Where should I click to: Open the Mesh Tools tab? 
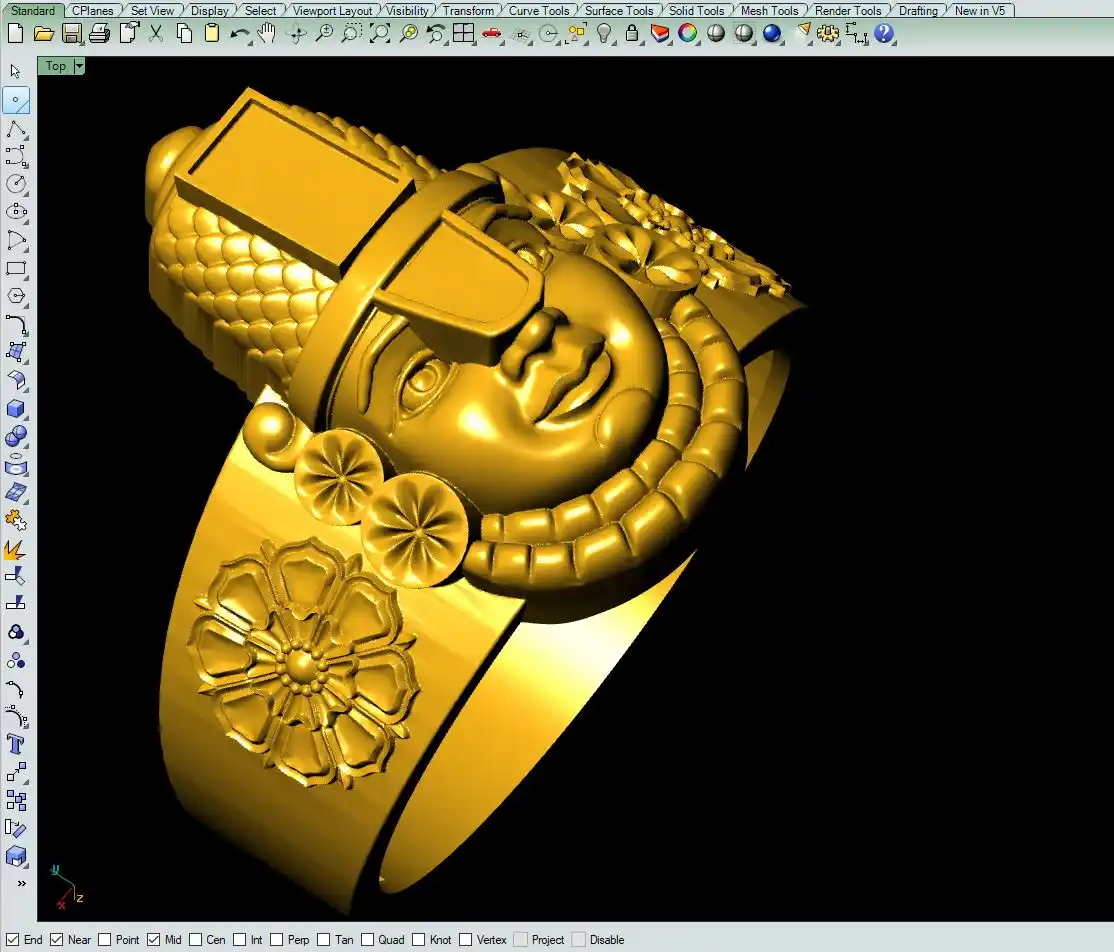coord(769,11)
